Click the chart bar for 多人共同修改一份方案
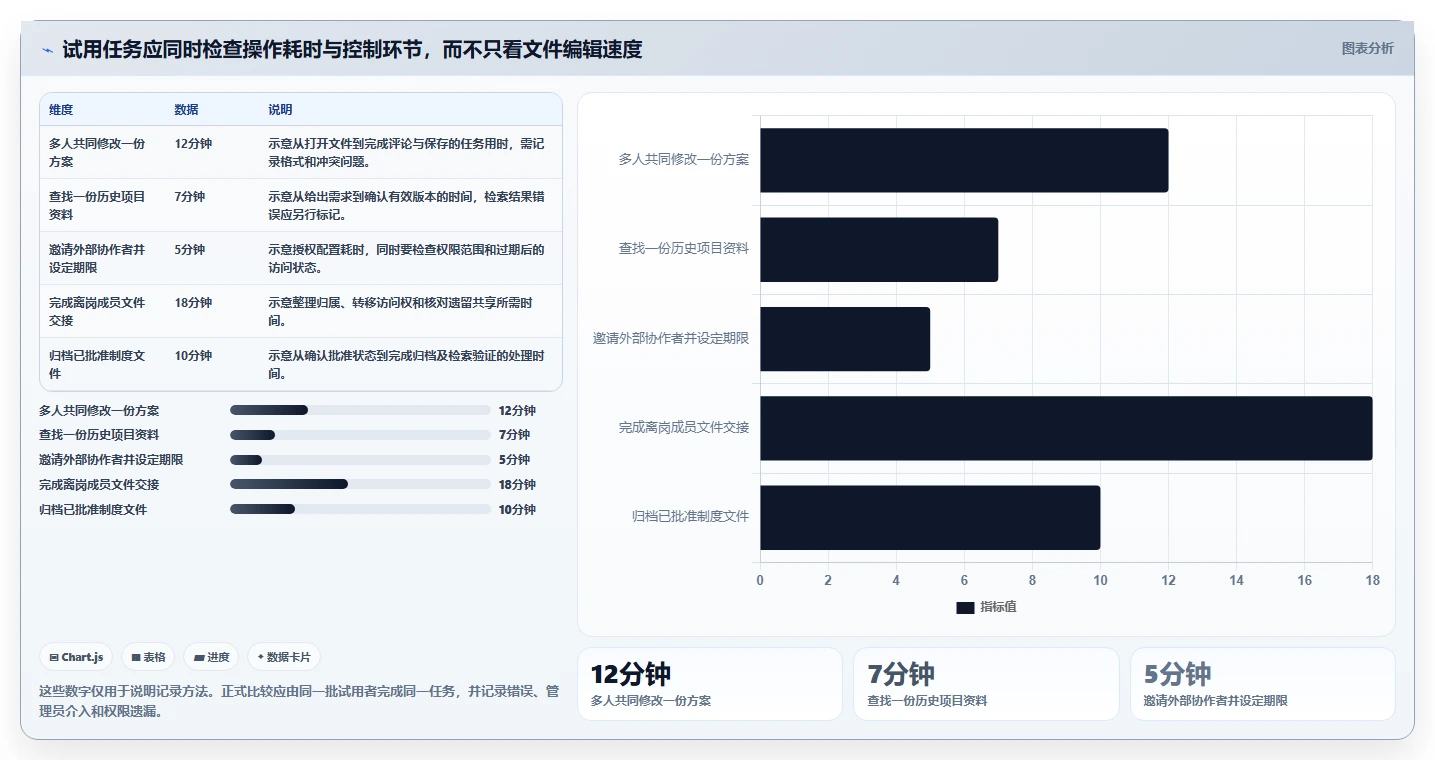This screenshot has height=760, width=1435. tap(964, 160)
